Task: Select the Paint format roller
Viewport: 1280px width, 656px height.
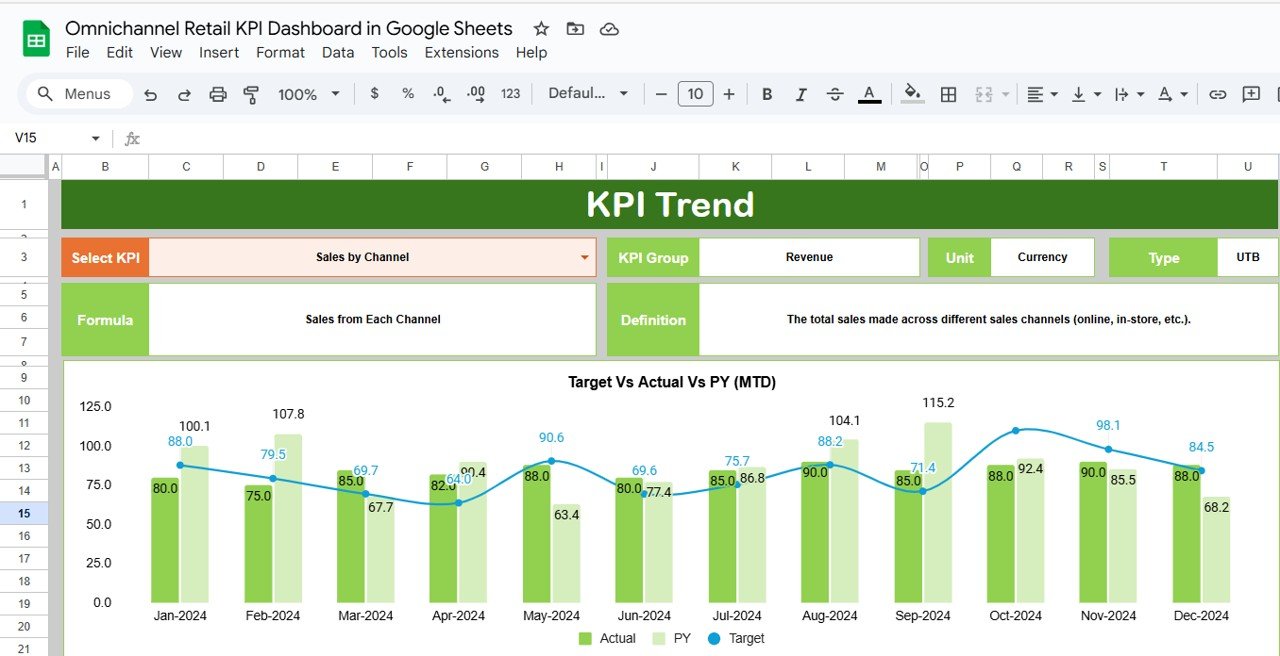Action: click(251, 94)
